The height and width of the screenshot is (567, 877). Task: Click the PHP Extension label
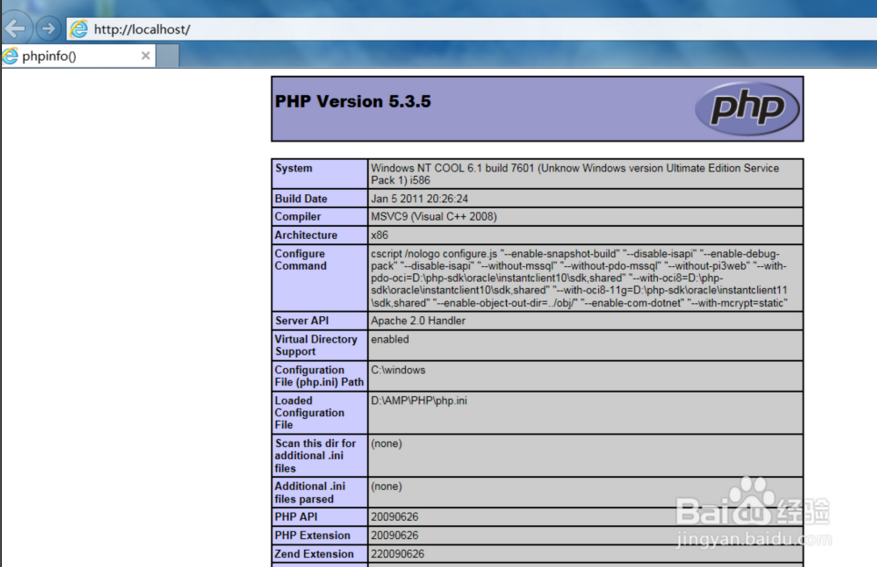(x=313, y=535)
